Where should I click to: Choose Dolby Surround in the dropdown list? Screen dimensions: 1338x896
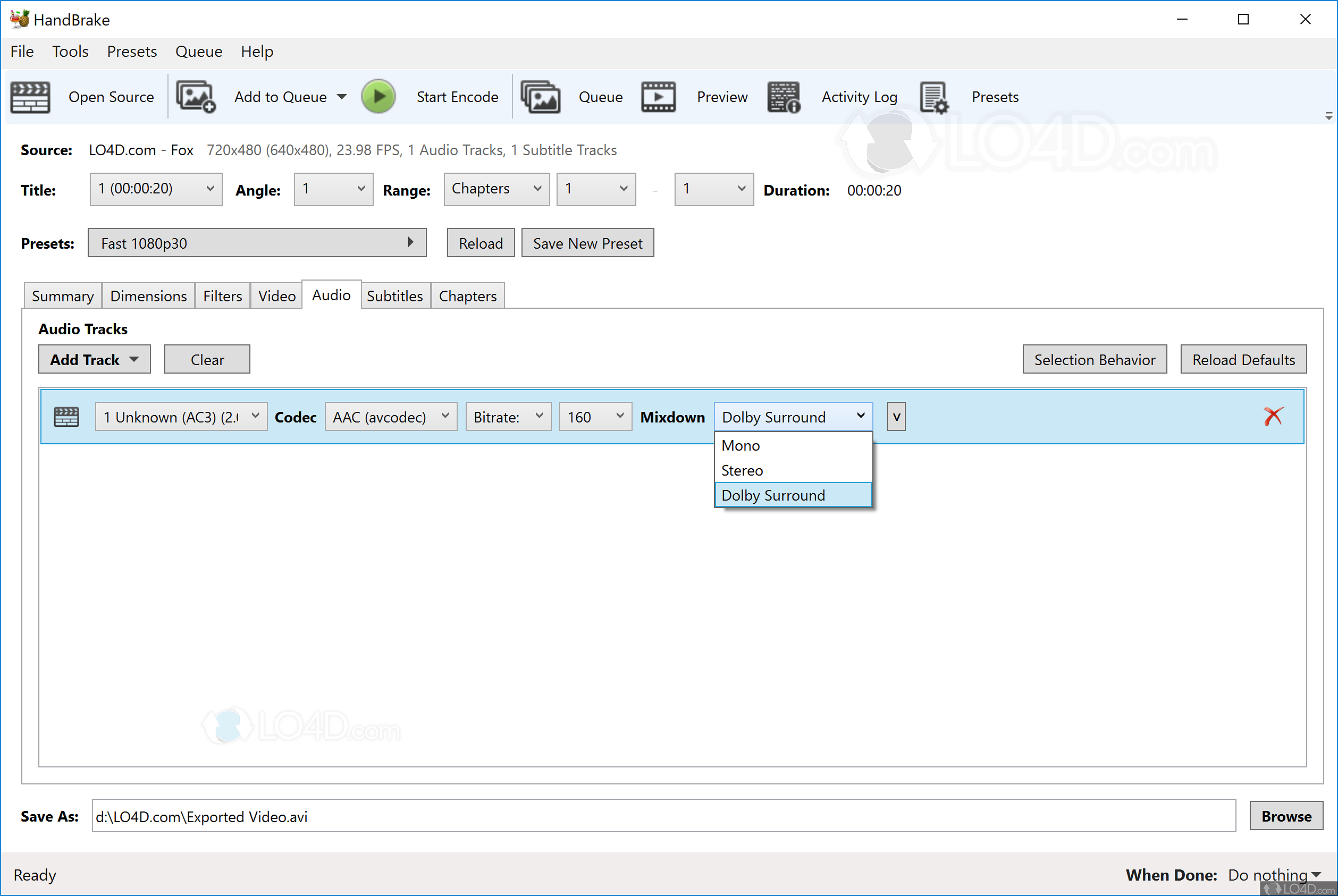click(x=773, y=495)
